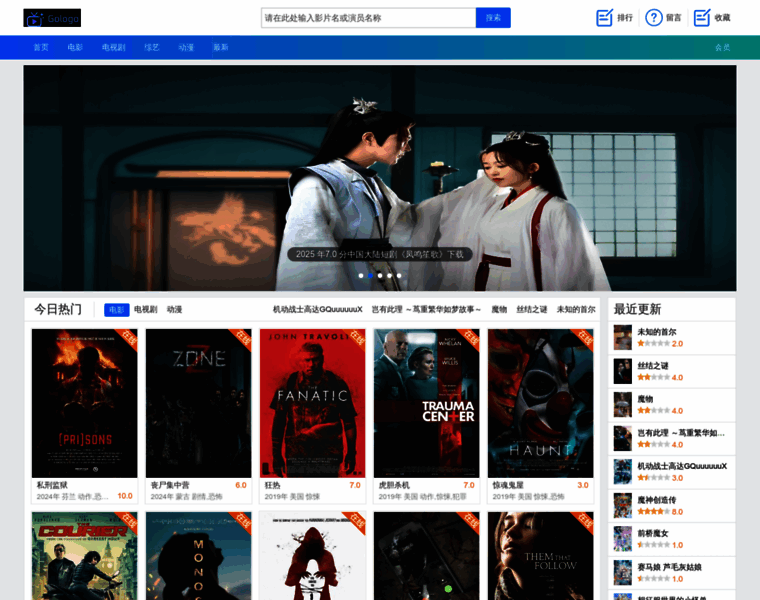Screen dimensions: 760x600
Task: Open the Zone 丧尸集中营 poster
Action: coord(198,403)
